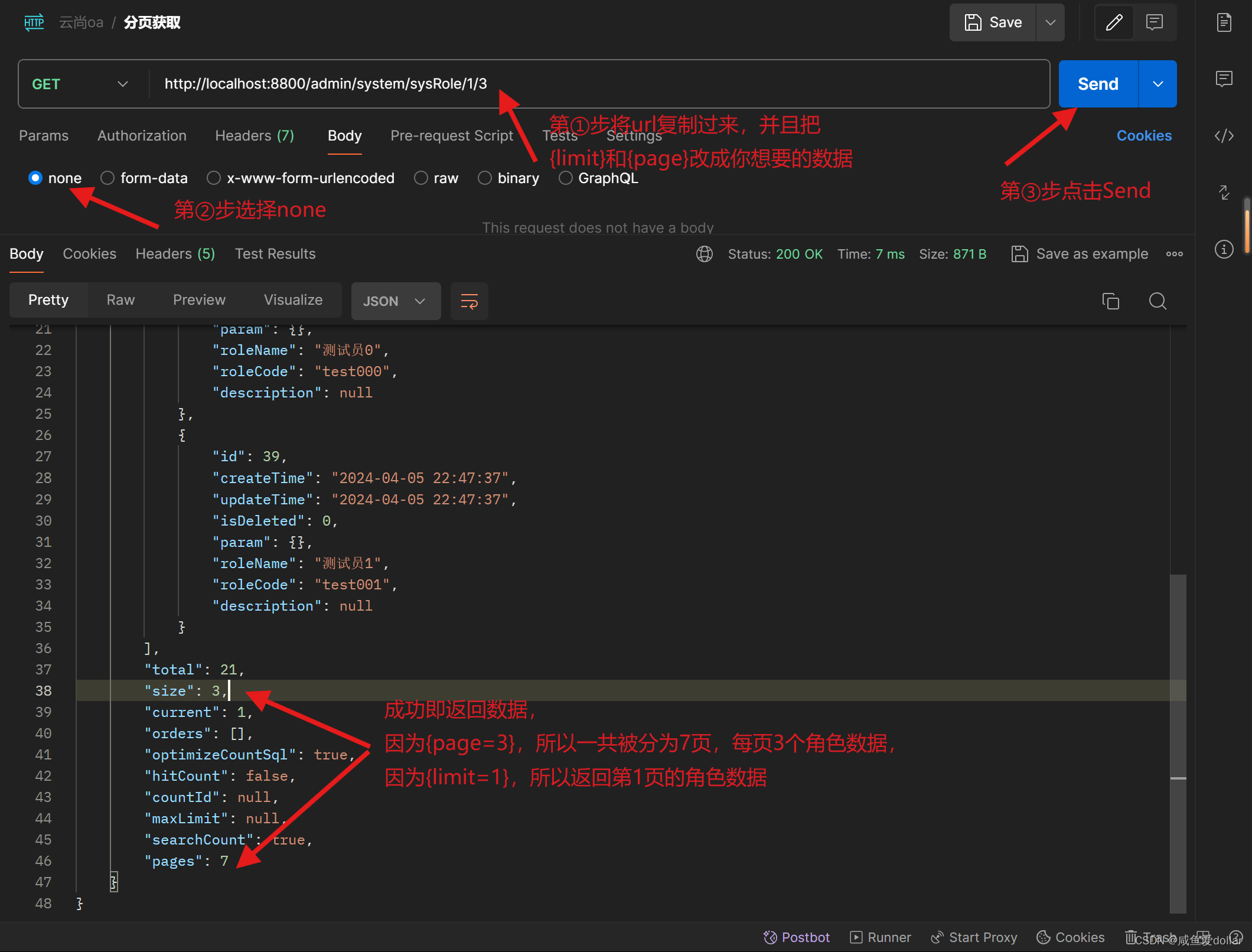Click the request URL input field
The width and height of the screenshot is (1252, 952).
598,84
